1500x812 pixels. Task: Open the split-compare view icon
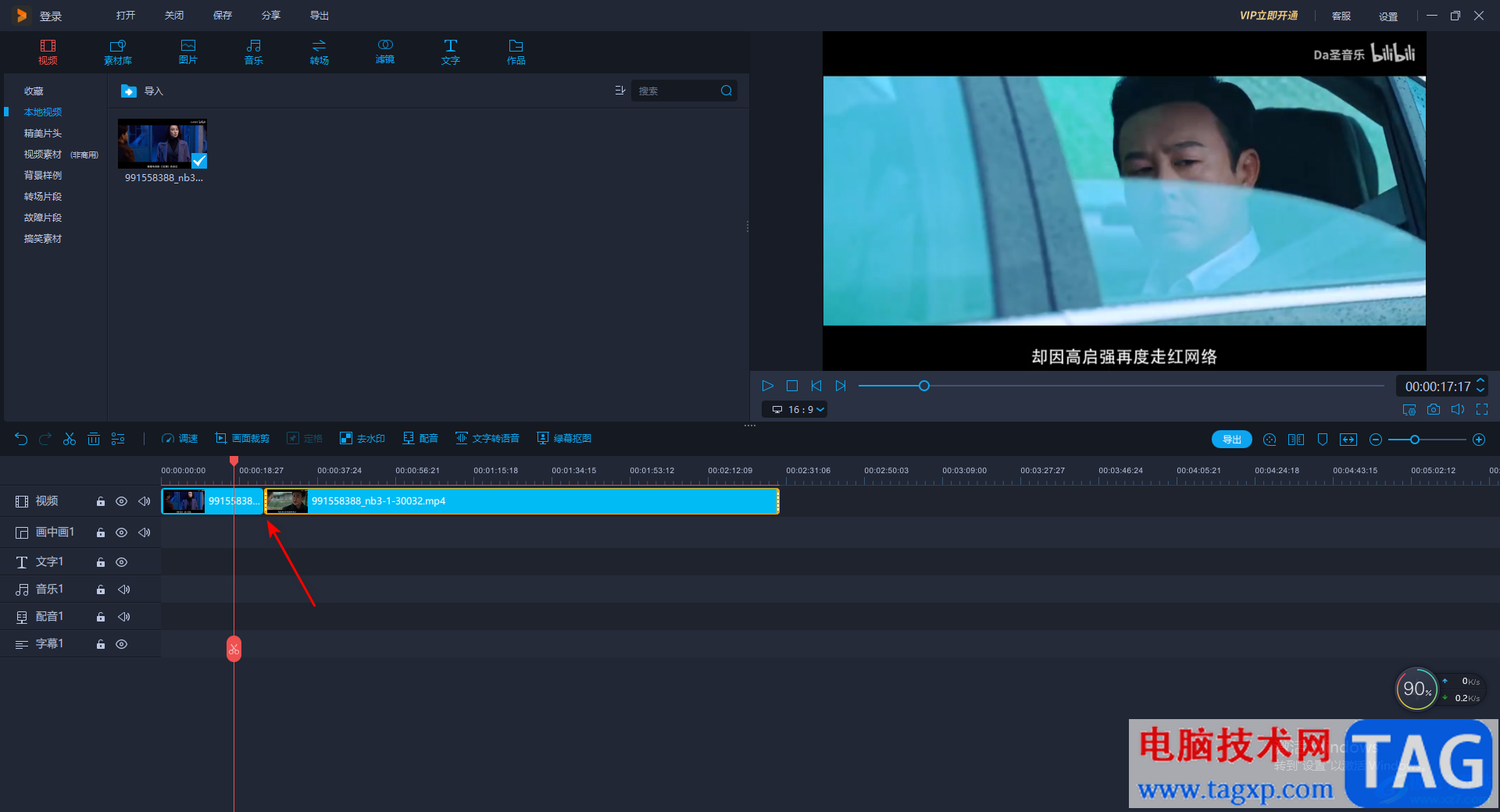1296,440
